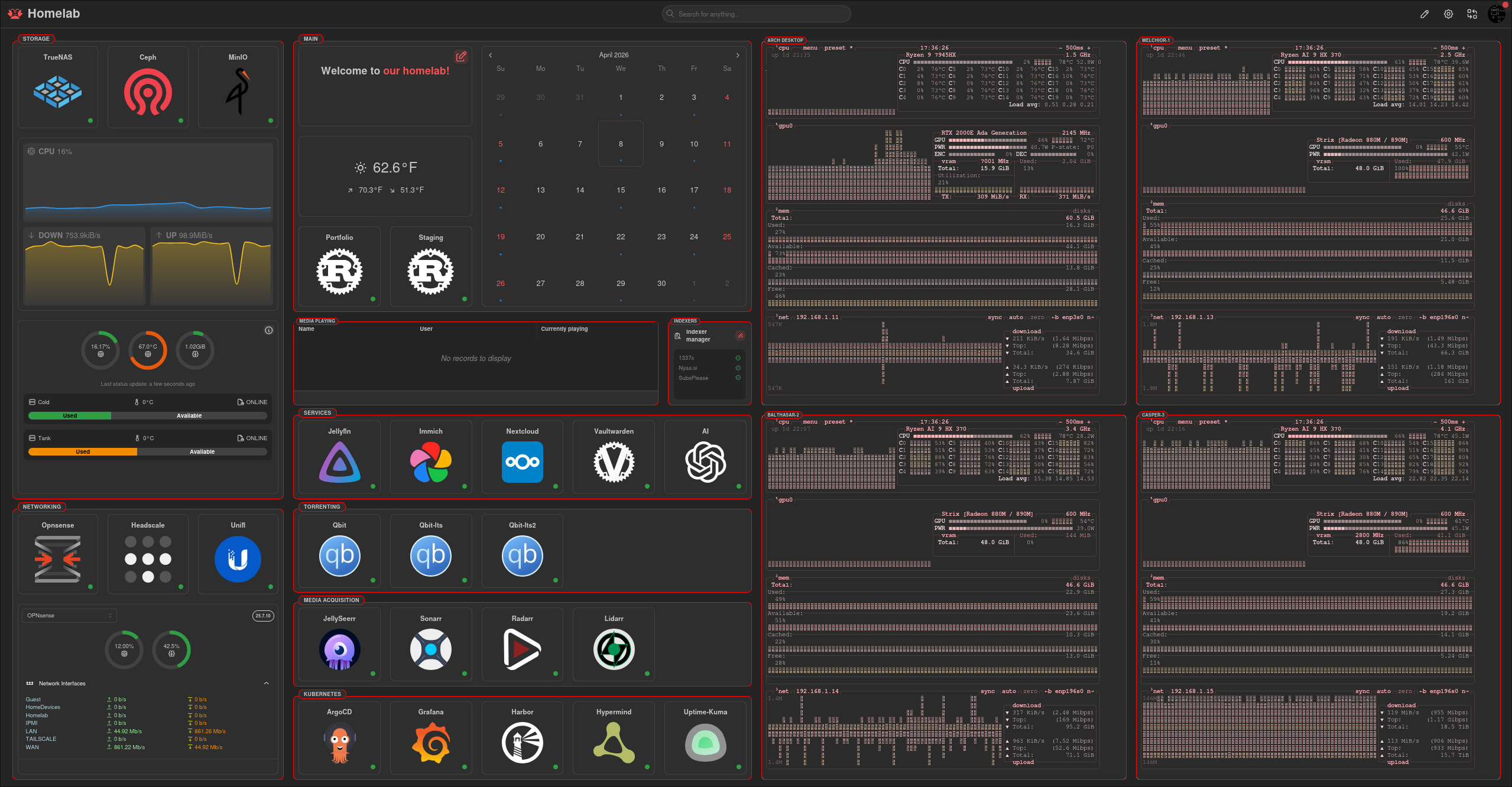Open the MinIO app tile
Screen dimensions: 1512x787
(238, 87)
